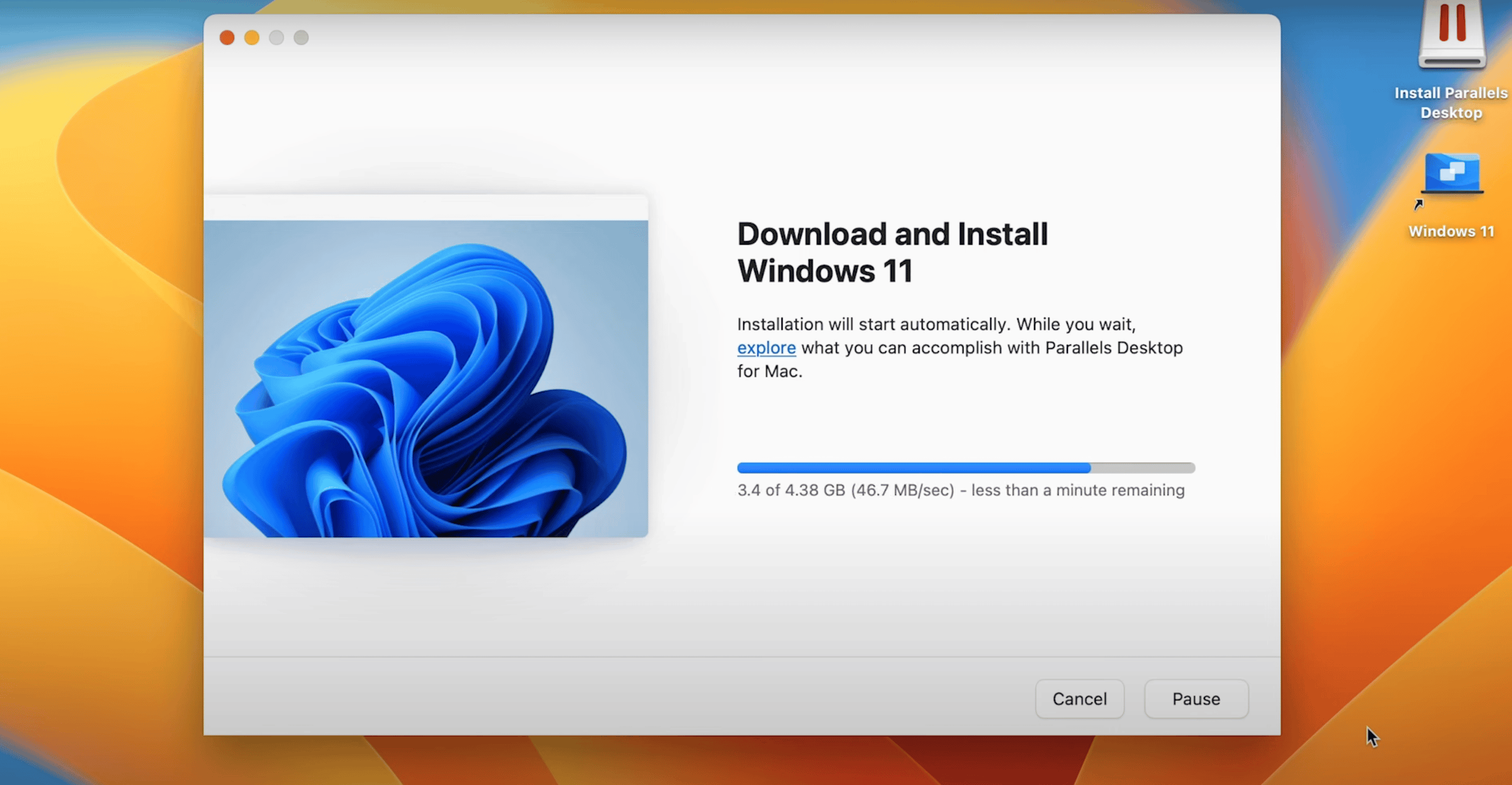The image size is (1512, 785).
Task: Click the Install Parallels Desktop icon label
Action: (1451, 103)
